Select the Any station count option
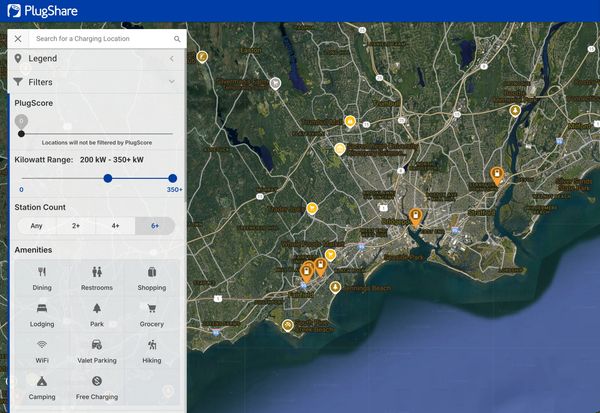Image resolution: width=600 pixels, height=413 pixels. [x=36, y=226]
